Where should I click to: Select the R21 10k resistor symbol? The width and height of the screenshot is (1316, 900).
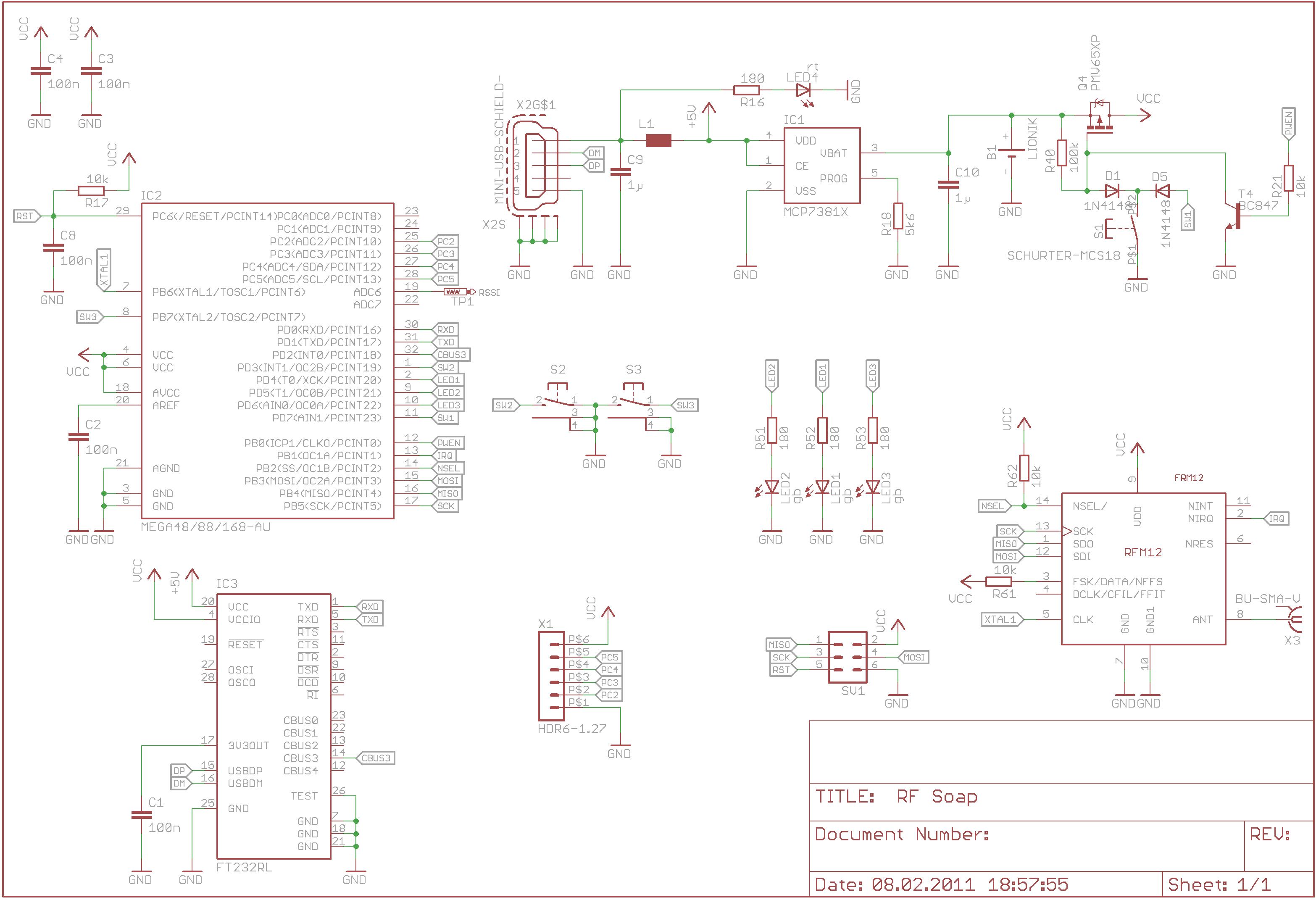pyautogui.click(x=1289, y=178)
